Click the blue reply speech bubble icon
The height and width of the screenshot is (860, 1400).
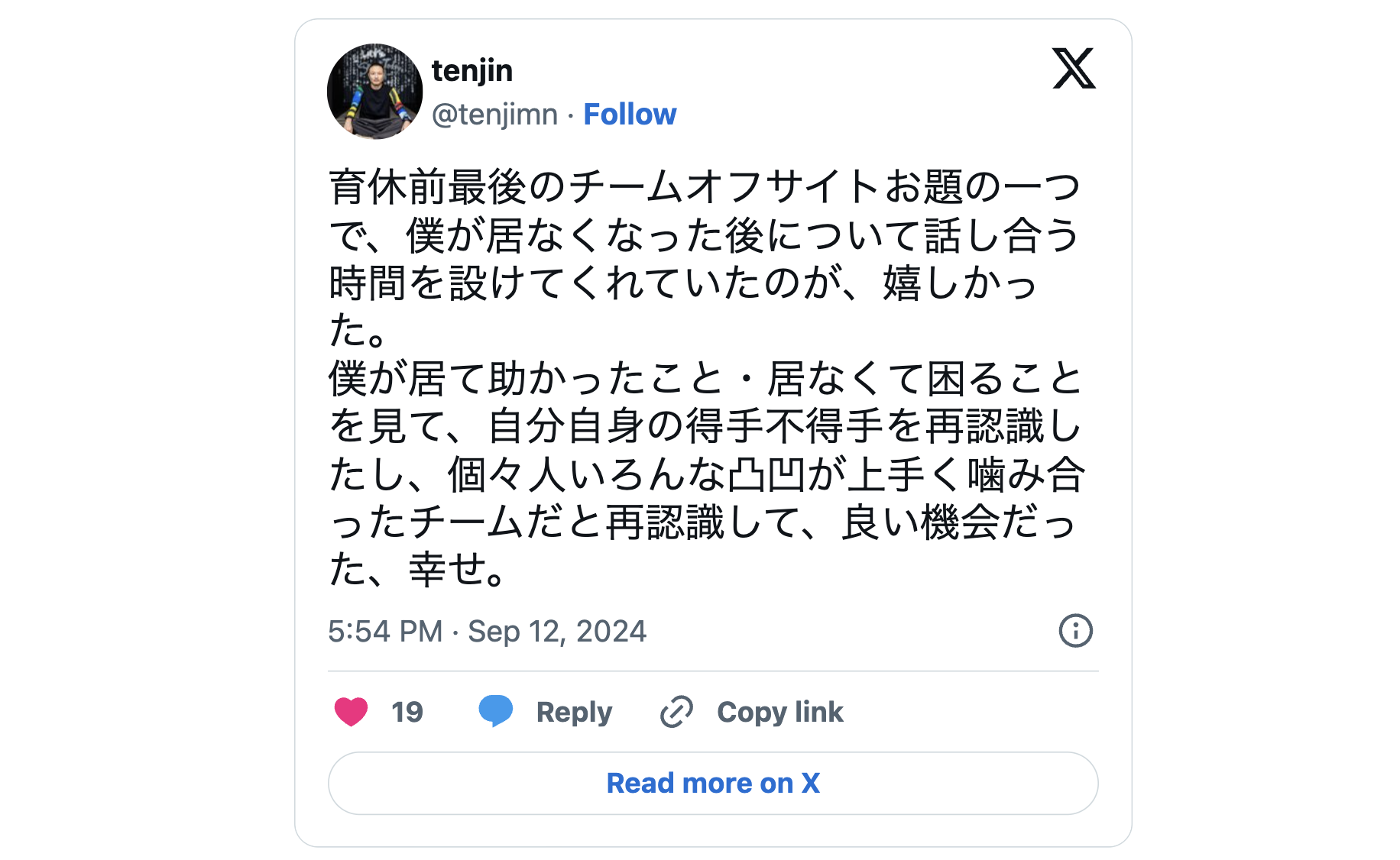[x=495, y=711]
